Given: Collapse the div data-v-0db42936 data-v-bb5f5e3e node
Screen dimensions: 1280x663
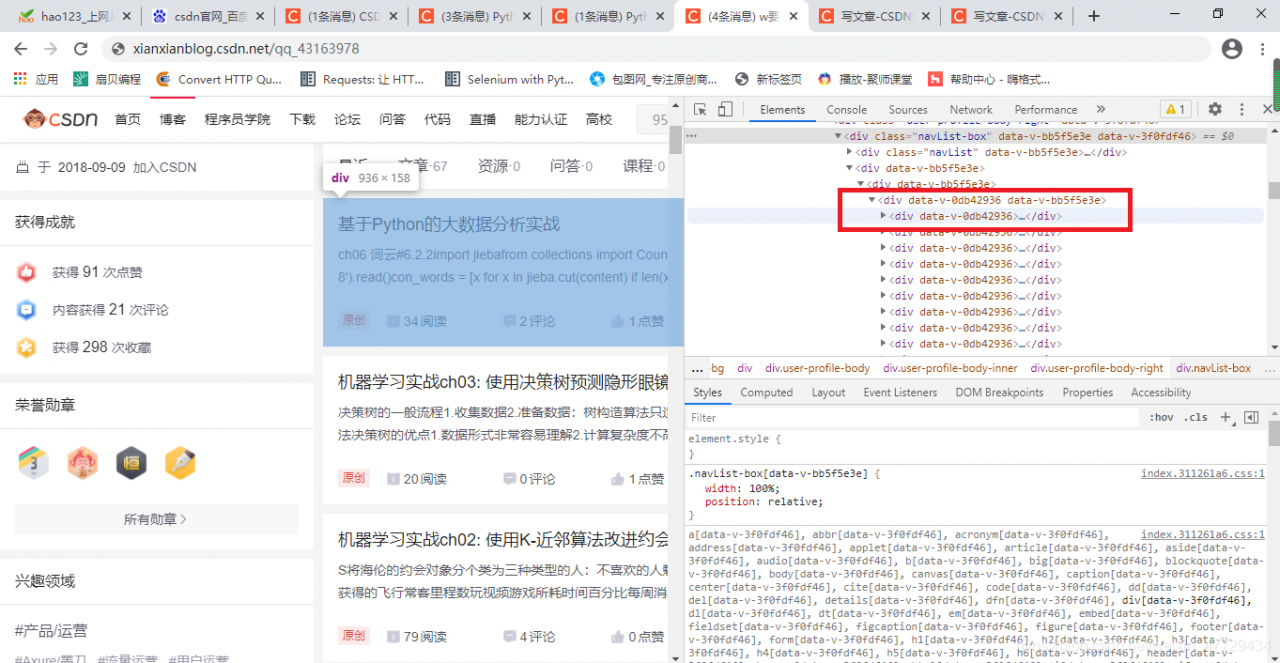Looking at the screenshot, I should pos(872,200).
